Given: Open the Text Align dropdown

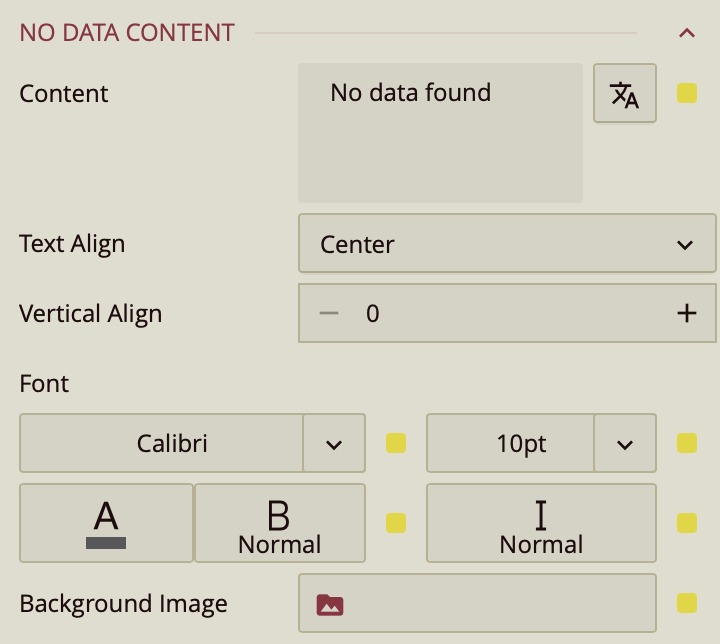Looking at the screenshot, I should tap(507, 244).
